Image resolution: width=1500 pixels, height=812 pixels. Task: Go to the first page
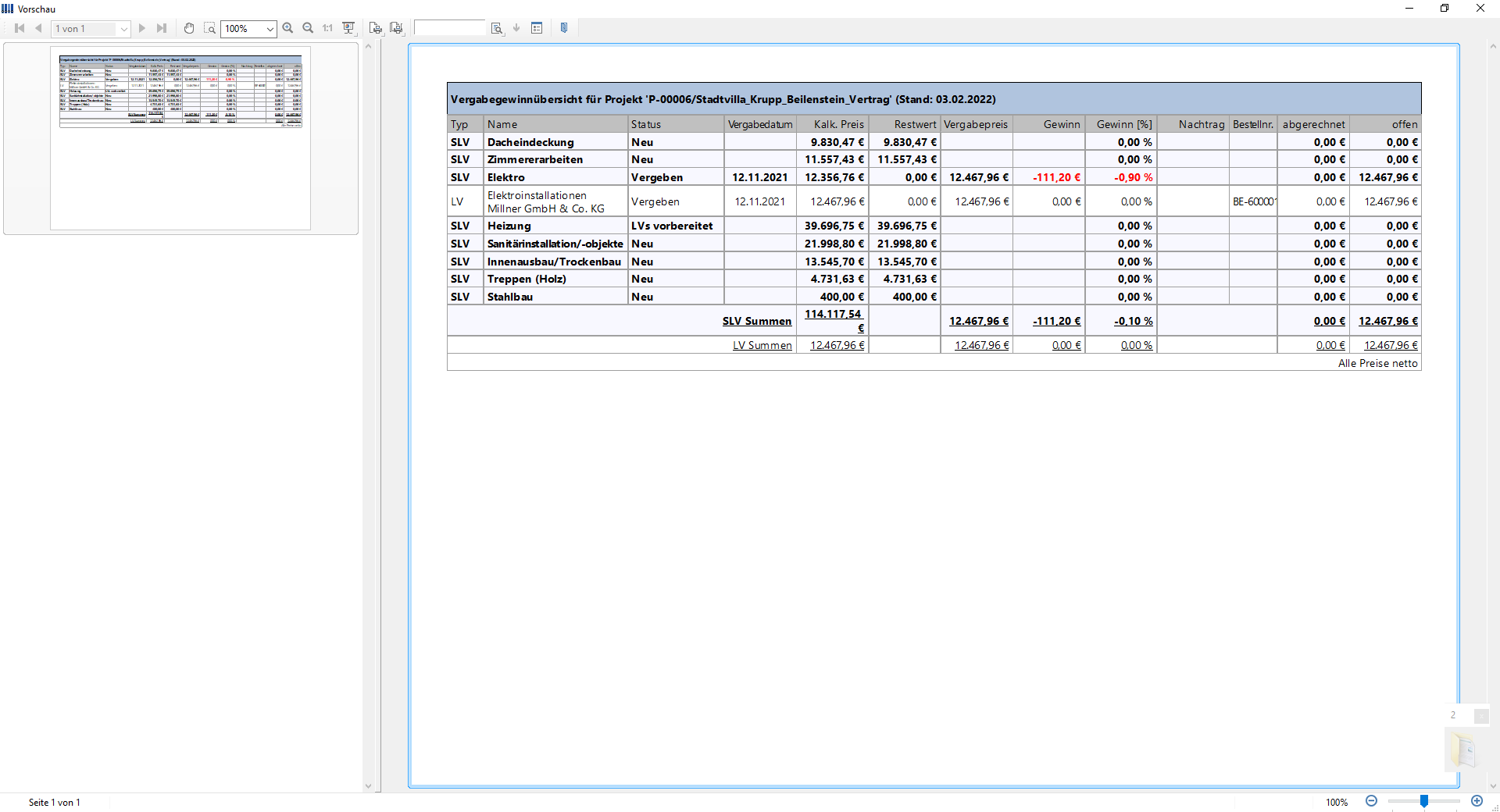pos(20,28)
